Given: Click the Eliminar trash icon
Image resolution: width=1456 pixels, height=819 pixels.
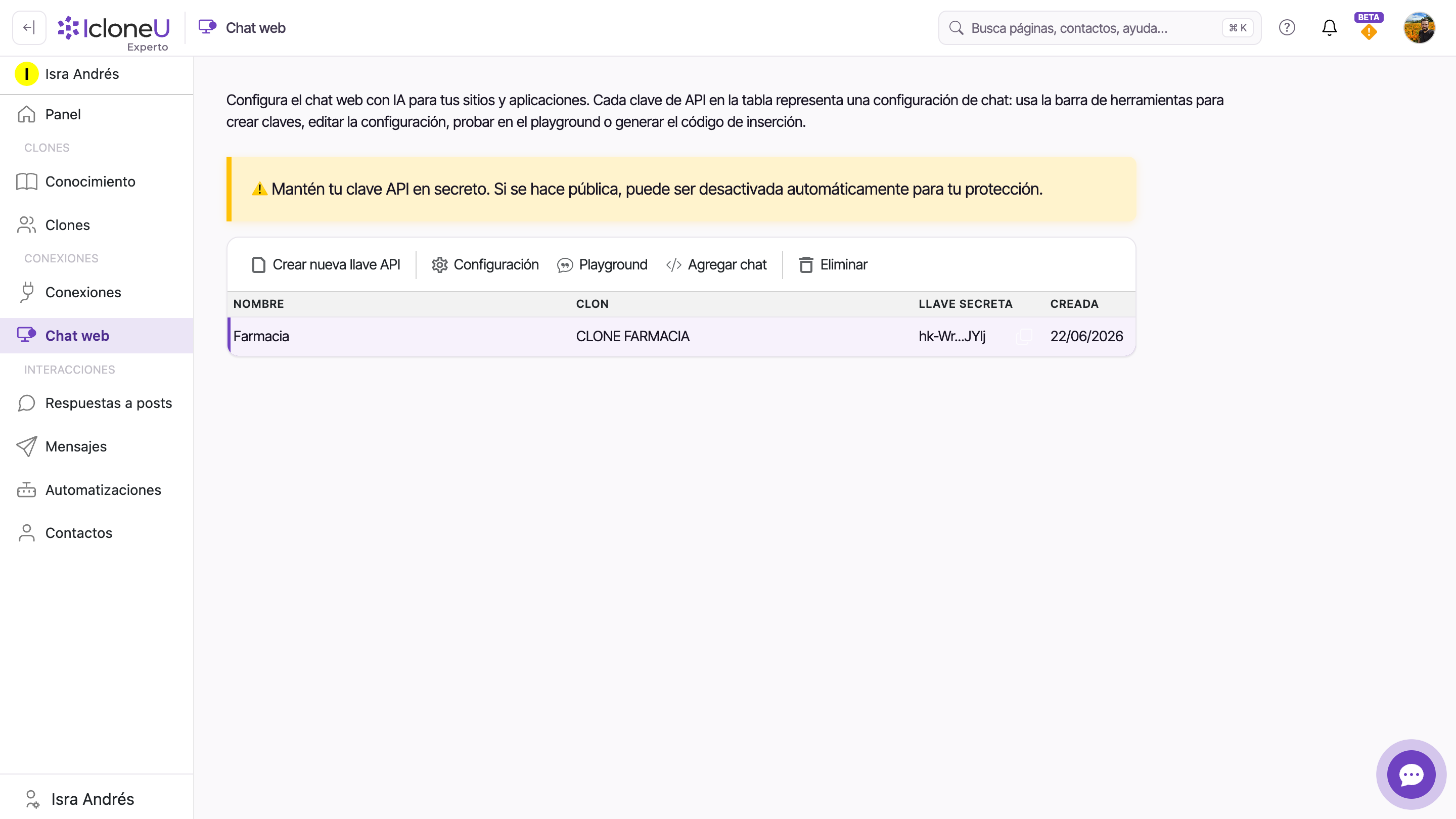Looking at the screenshot, I should coord(806,264).
